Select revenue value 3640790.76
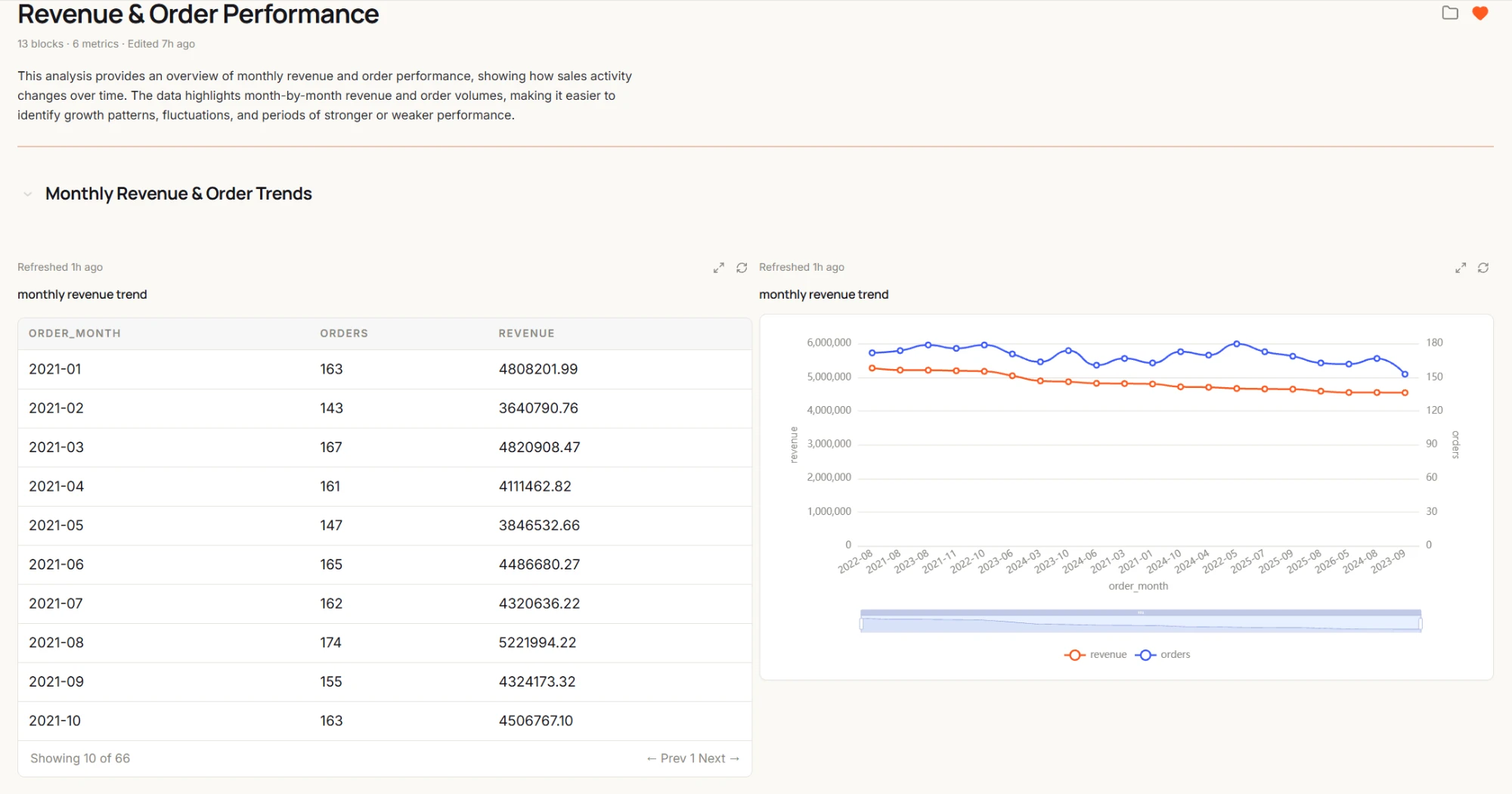 pos(538,408)
